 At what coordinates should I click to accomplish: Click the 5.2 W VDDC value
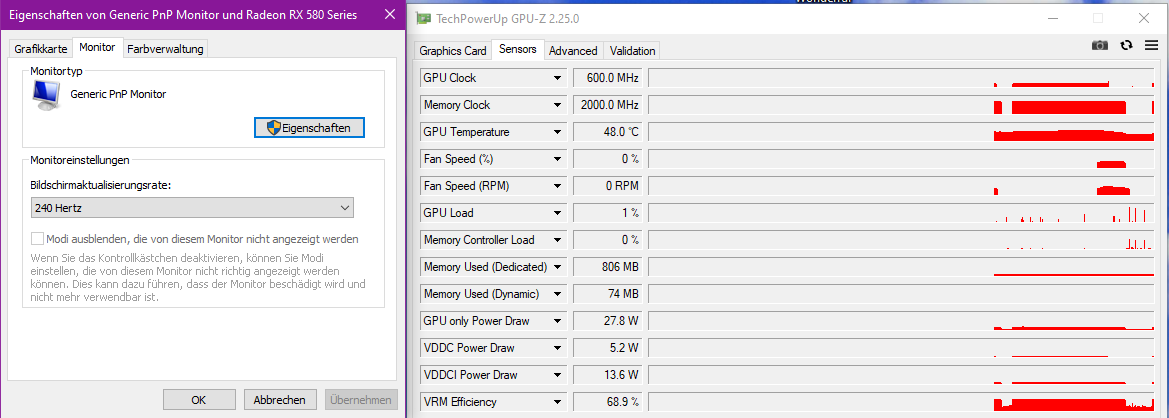tap(608, 348)
